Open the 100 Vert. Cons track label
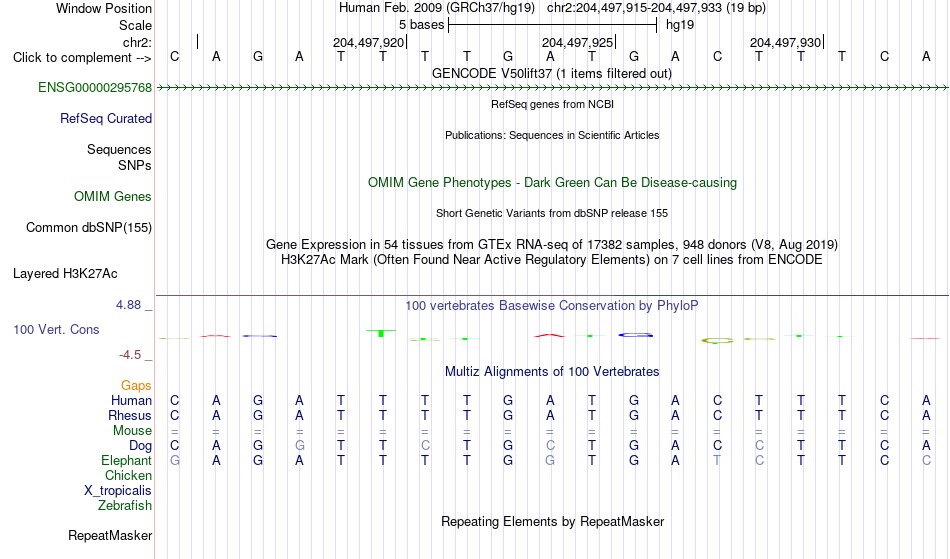 point(56,329)
